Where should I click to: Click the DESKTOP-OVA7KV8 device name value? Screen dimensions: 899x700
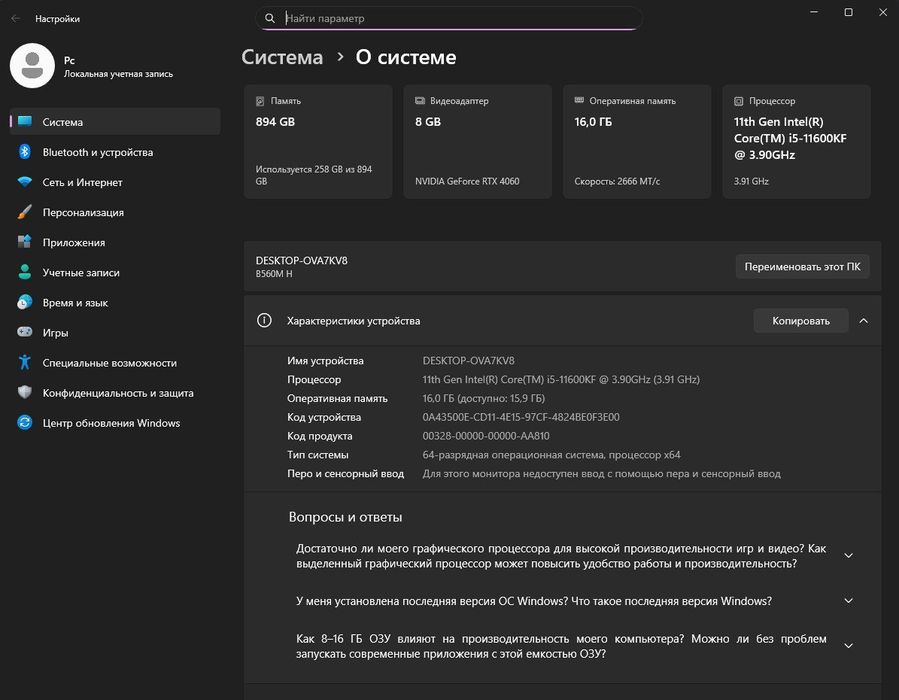[468, 361]
